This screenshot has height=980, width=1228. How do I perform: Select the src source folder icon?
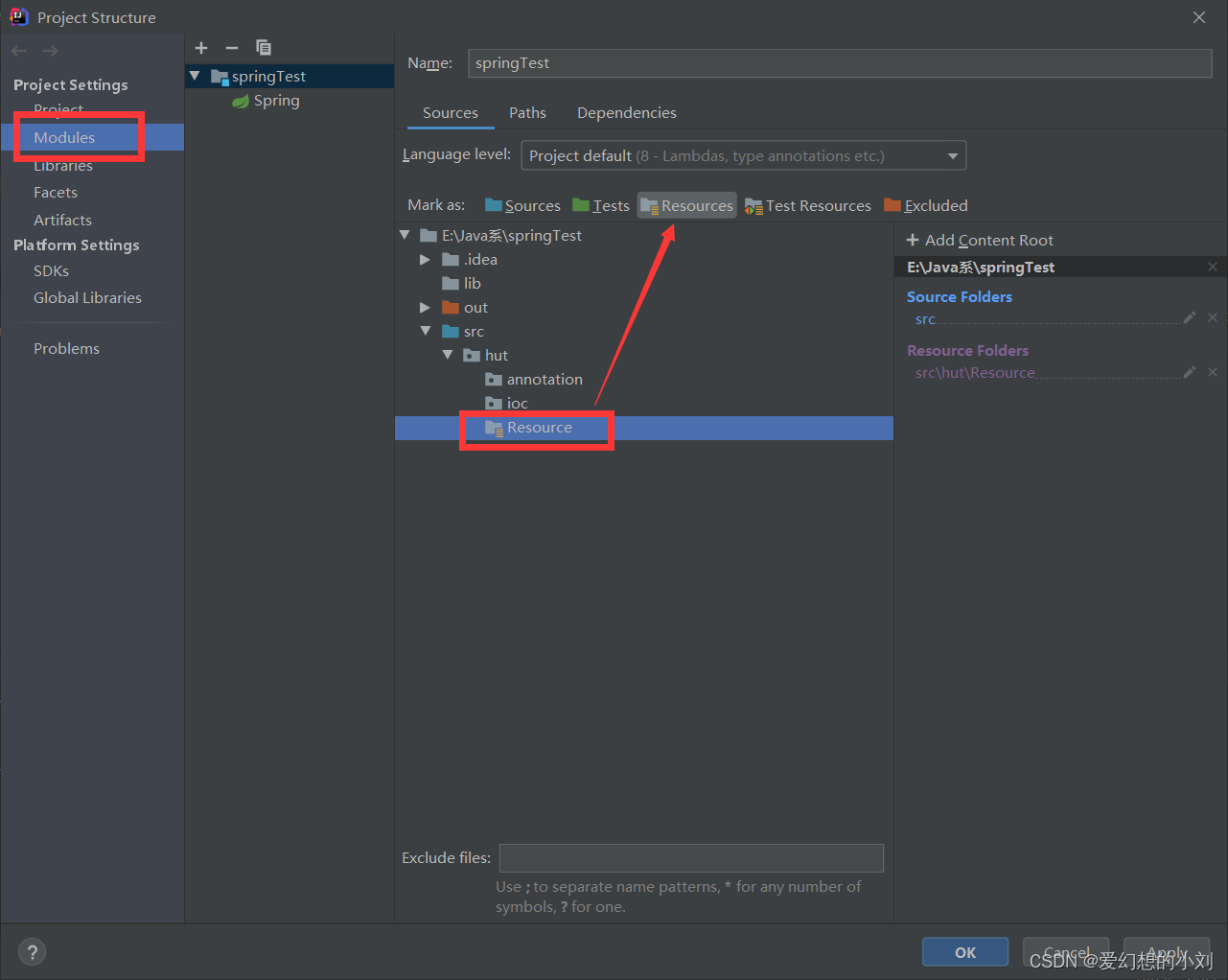(x=451, y=332)
